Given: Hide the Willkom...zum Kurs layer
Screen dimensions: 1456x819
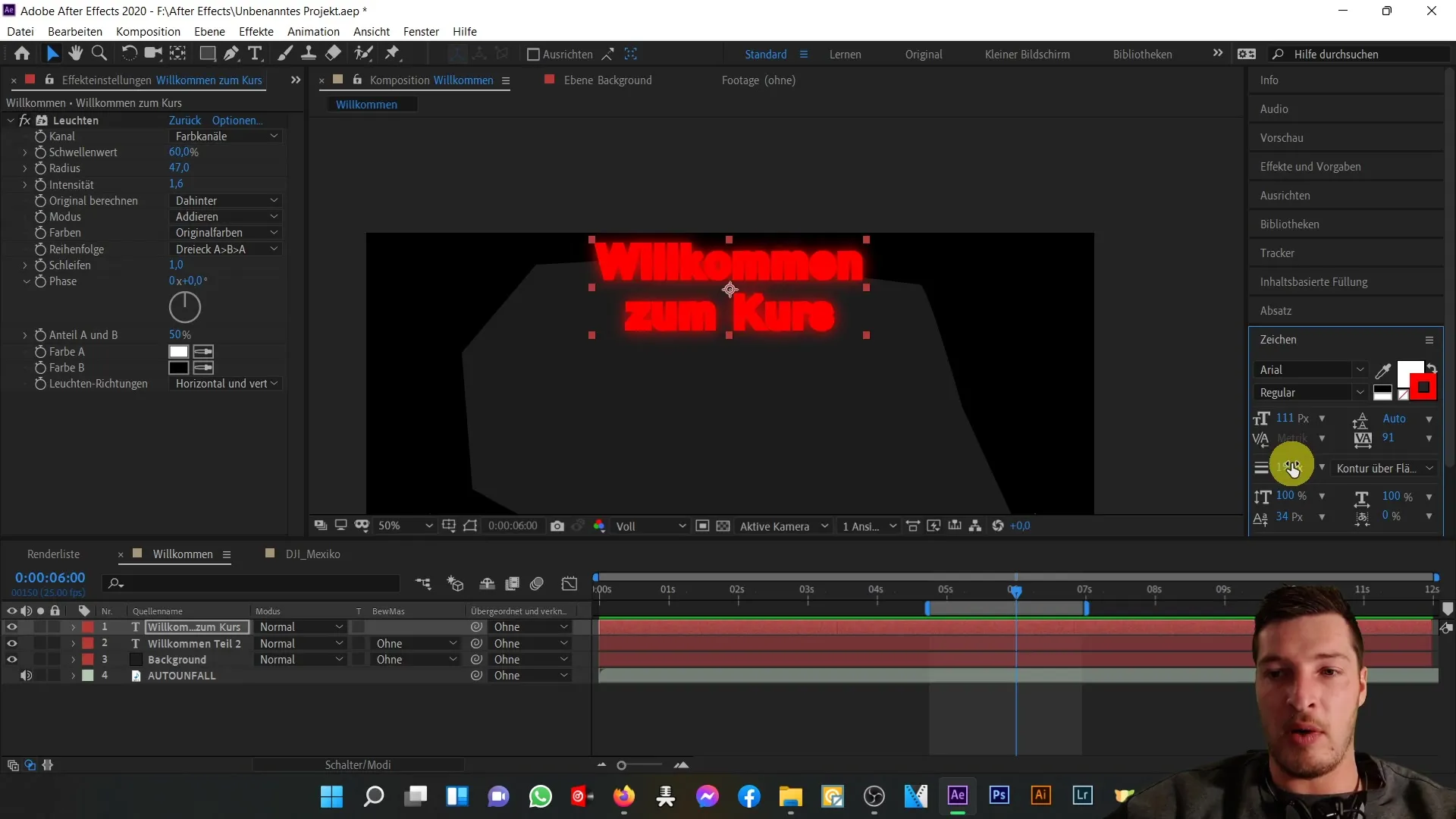Looking at the screenshot, I should tap(11, 627).
